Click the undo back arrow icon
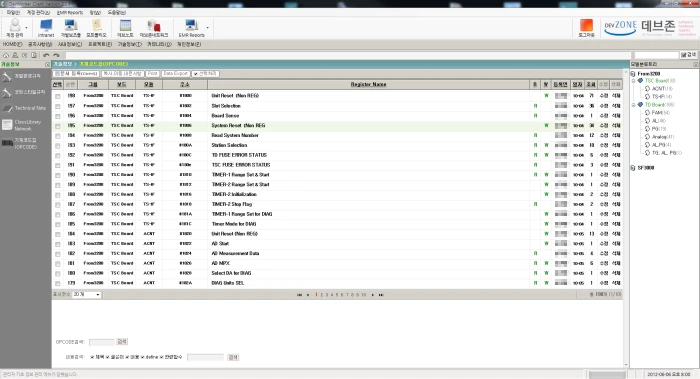This screenshot has height=379, width=700. [x=46, y=55]
